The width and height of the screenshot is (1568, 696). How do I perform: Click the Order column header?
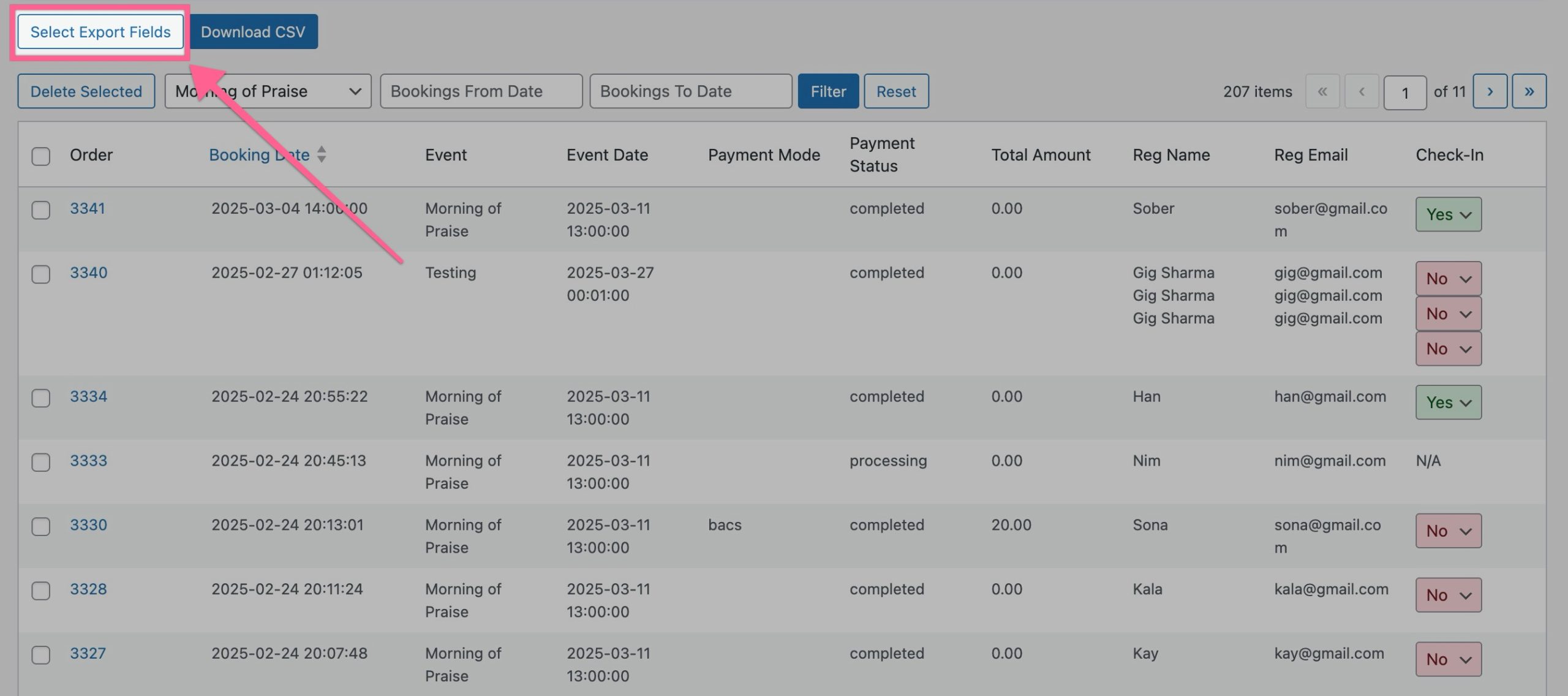[91, 155]
